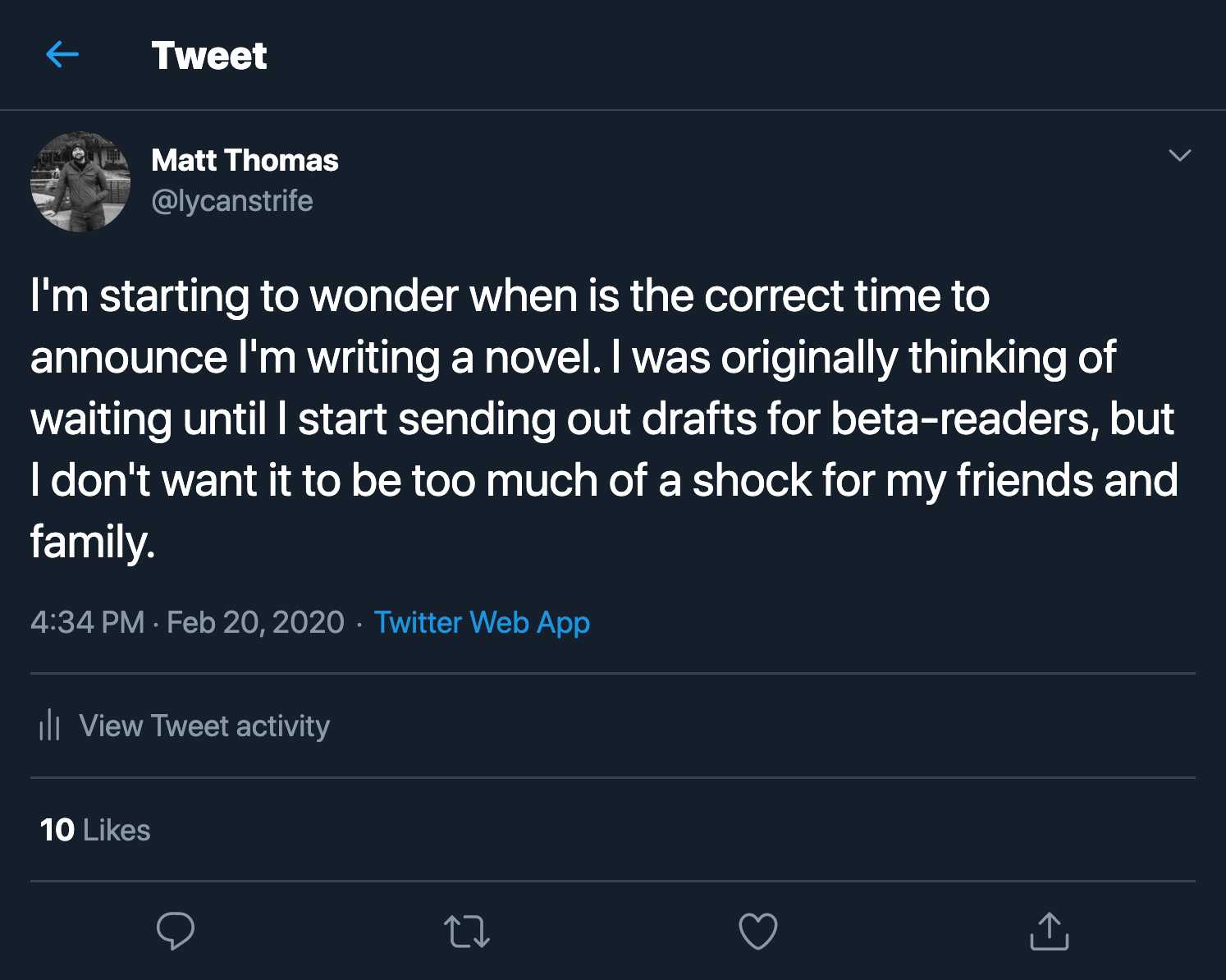Open Matt Thomas's profile picture
Image resolution: width=1226 pixels, height=980 pixels.
coord(80,182)
